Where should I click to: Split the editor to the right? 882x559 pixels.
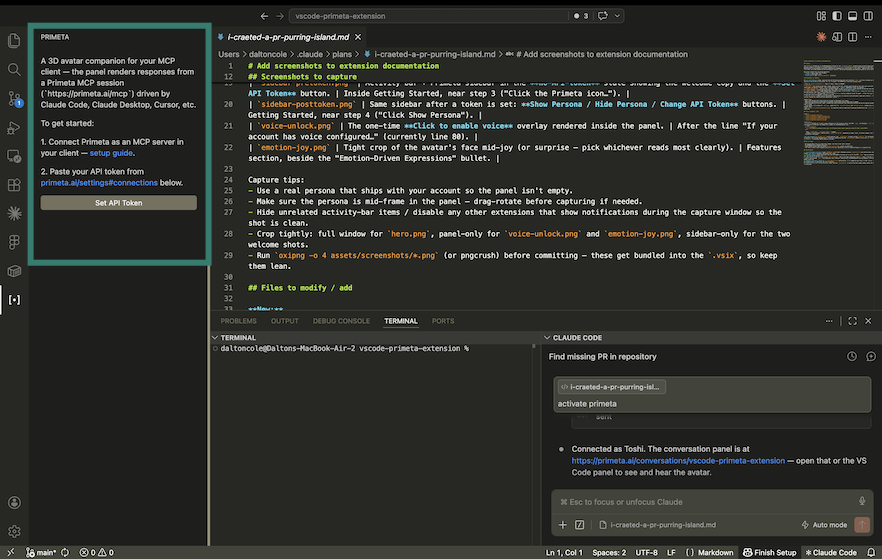click(x=853, y=37)
